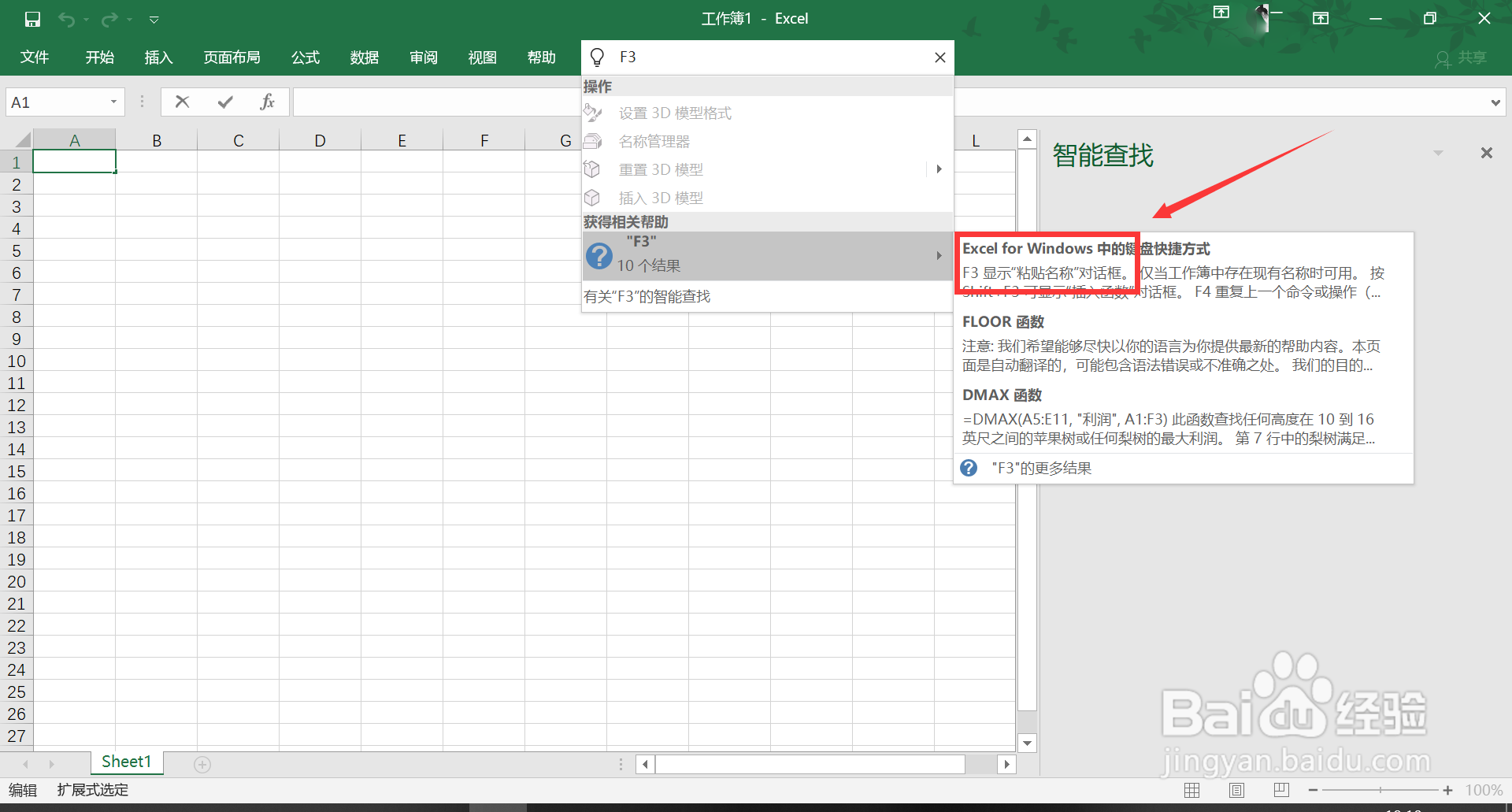Screen dimensions: 1512x812
Task: Switch to the 开始 ribbon tab
Action: [x=100, y=57]
